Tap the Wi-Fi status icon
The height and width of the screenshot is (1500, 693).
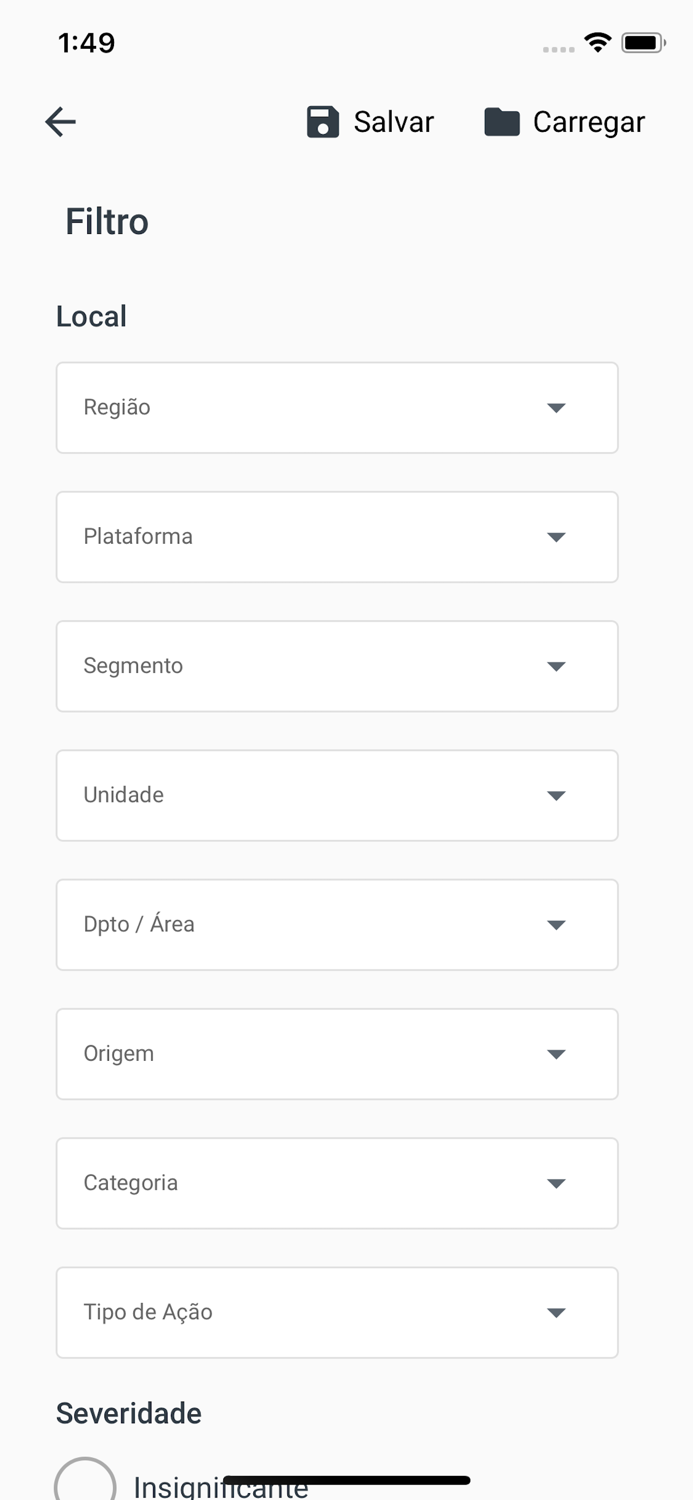click(x=598, y=43)
